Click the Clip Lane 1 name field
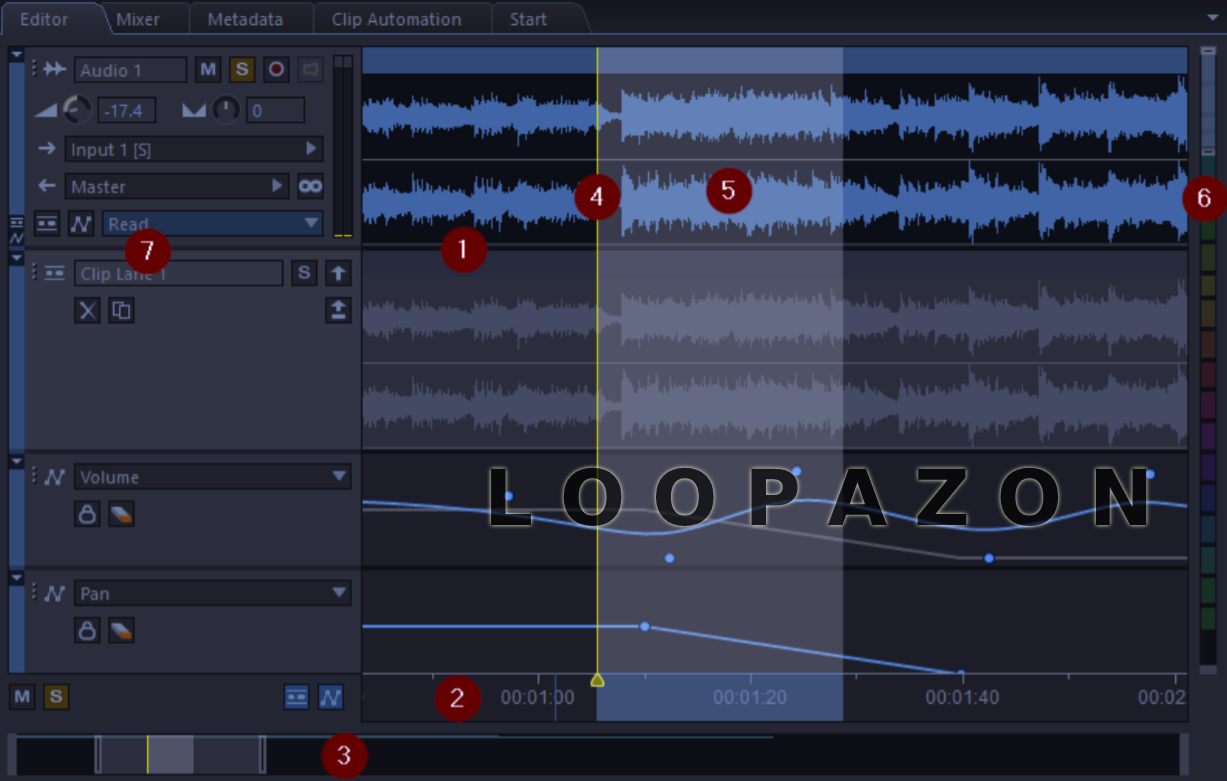 click(178, 273)
